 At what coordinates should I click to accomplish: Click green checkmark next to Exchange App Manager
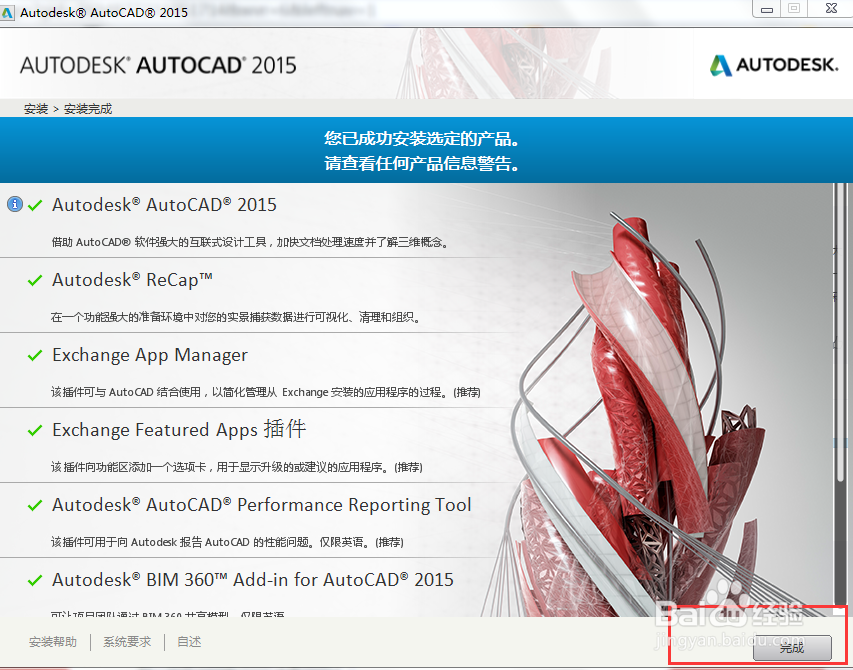pyautogui.click(x=35, y=356)
